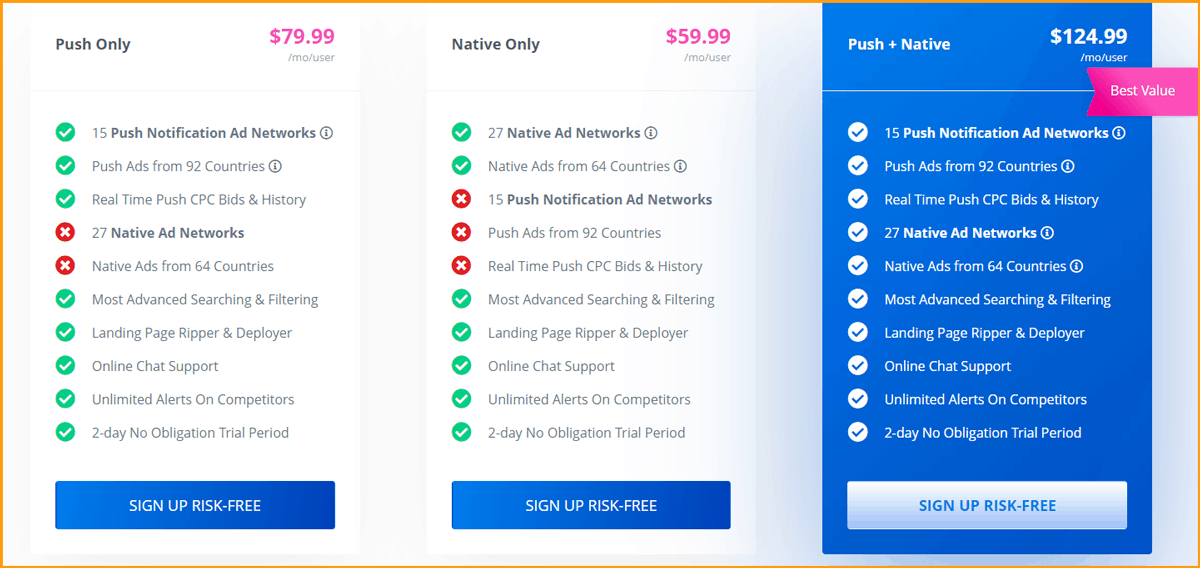1200x568 pixels.
Task: Click info icon beside Push + Native 15 Push Notification Ad Networks
Action: (x=1119, y=133)
